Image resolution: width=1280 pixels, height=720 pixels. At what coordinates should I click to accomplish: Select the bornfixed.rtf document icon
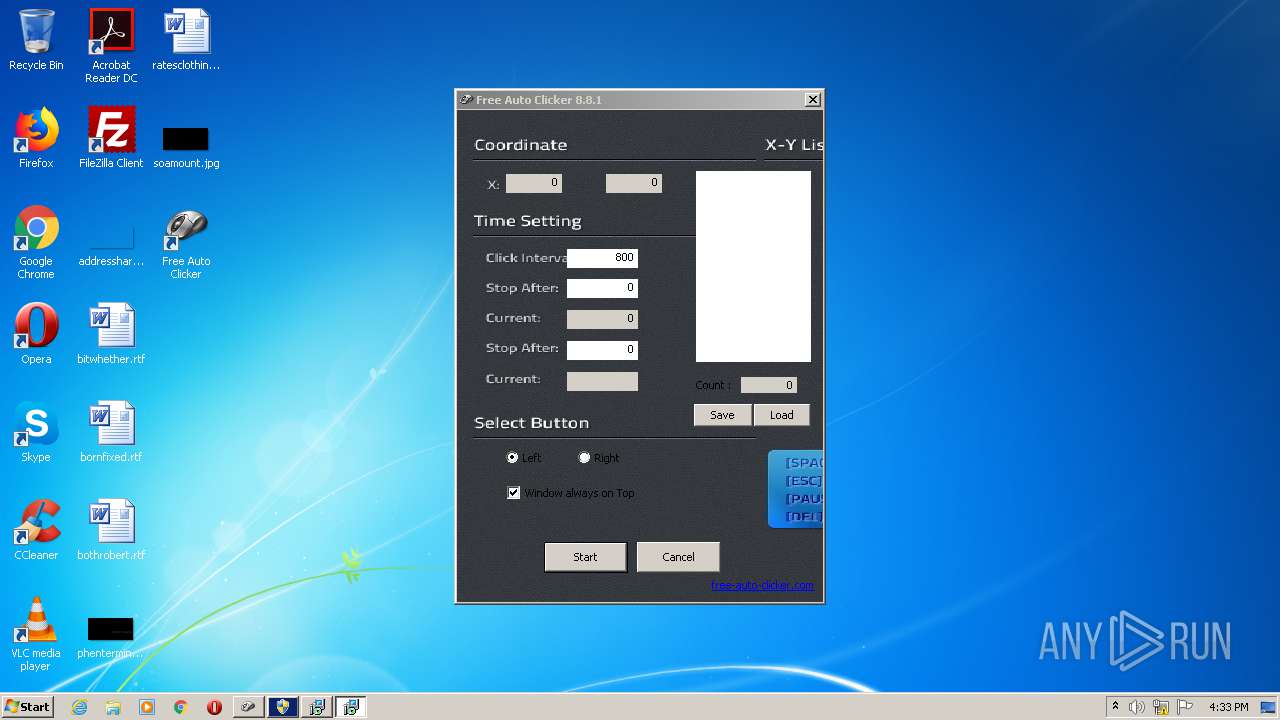111,432
